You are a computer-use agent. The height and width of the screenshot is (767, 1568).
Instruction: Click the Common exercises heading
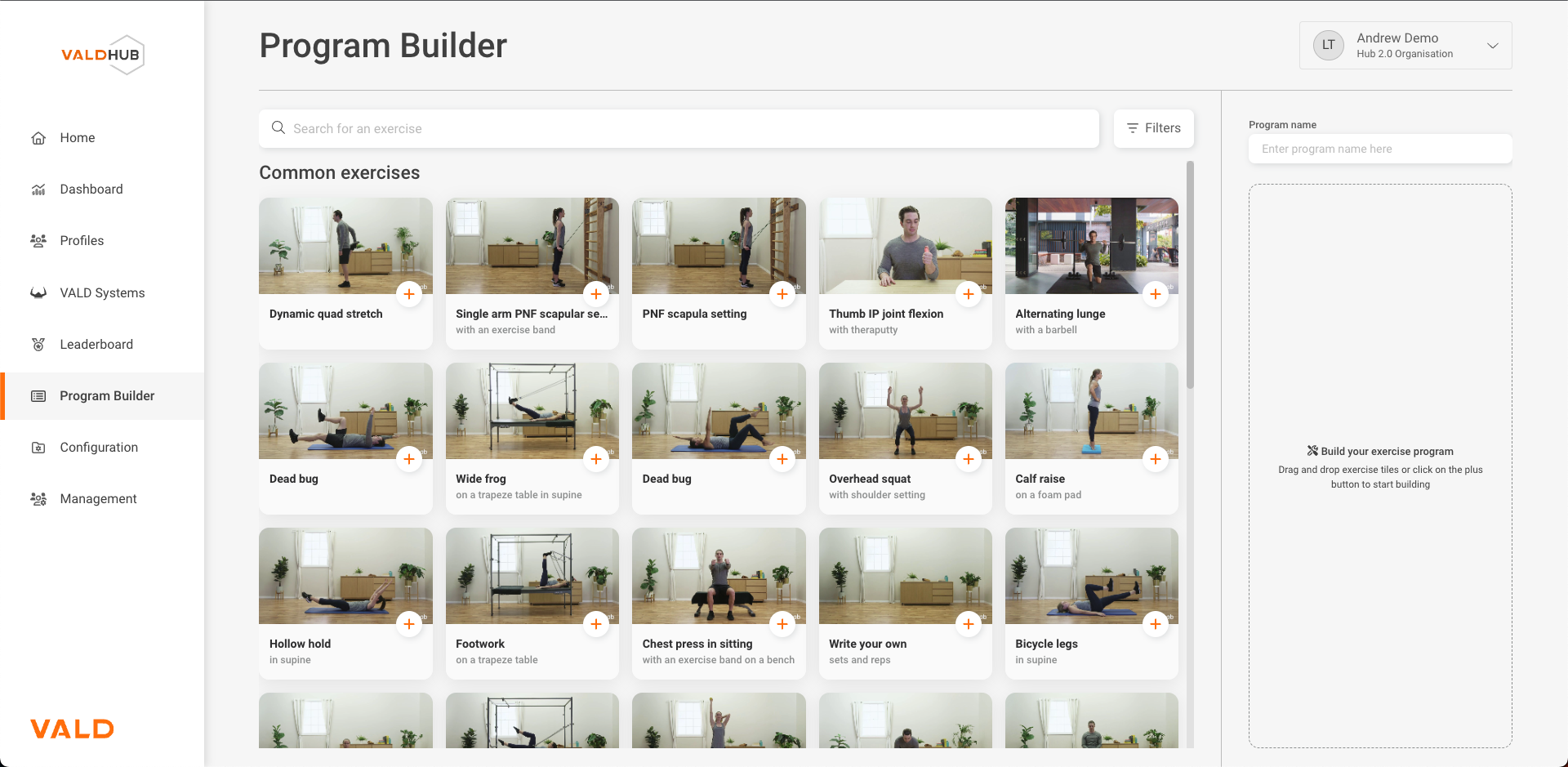click(x=340, y=173)
